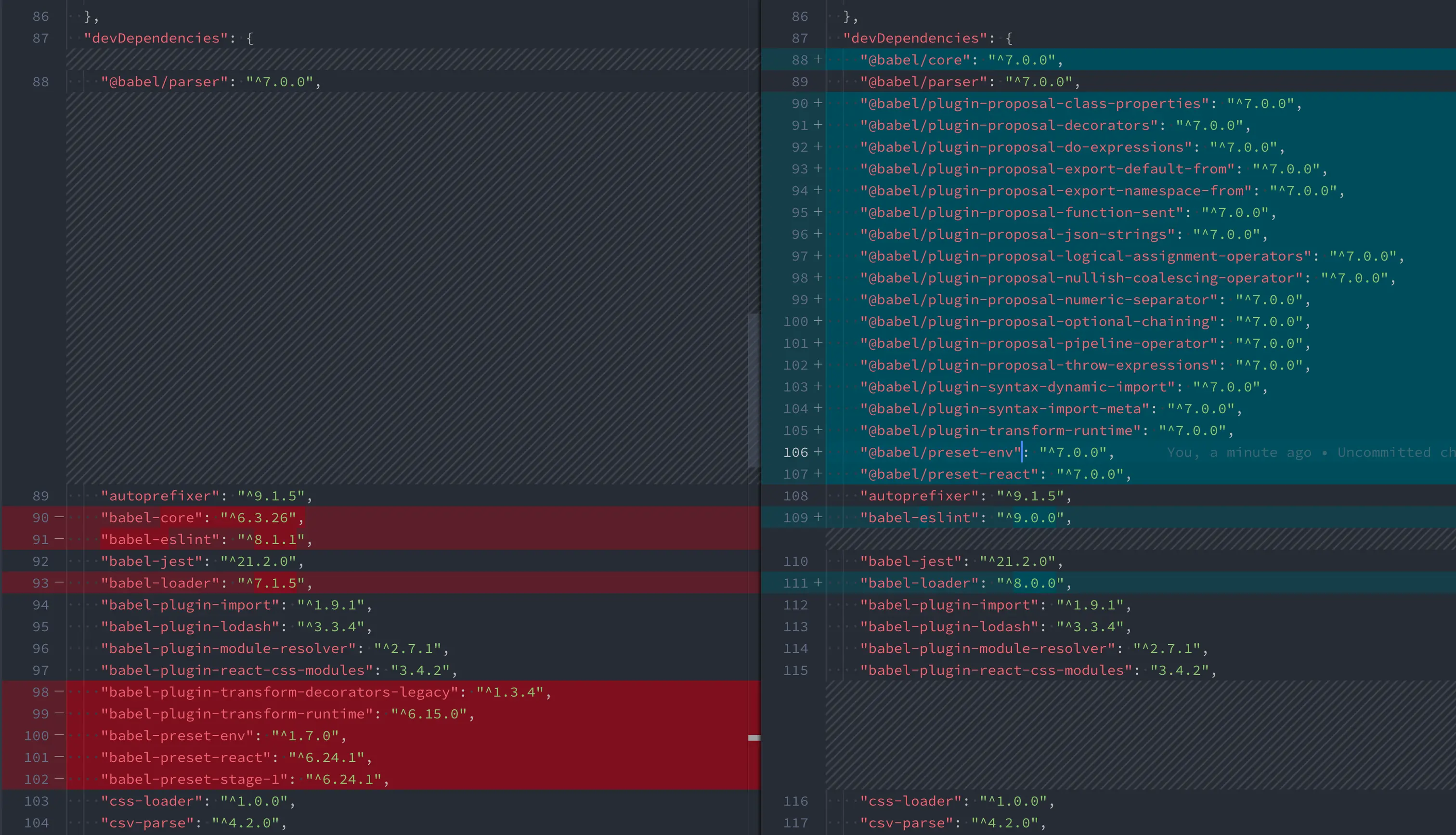Click the minus marker on babel-preset-stage-1 line
1456x835 pixels.
click(59, 779)
